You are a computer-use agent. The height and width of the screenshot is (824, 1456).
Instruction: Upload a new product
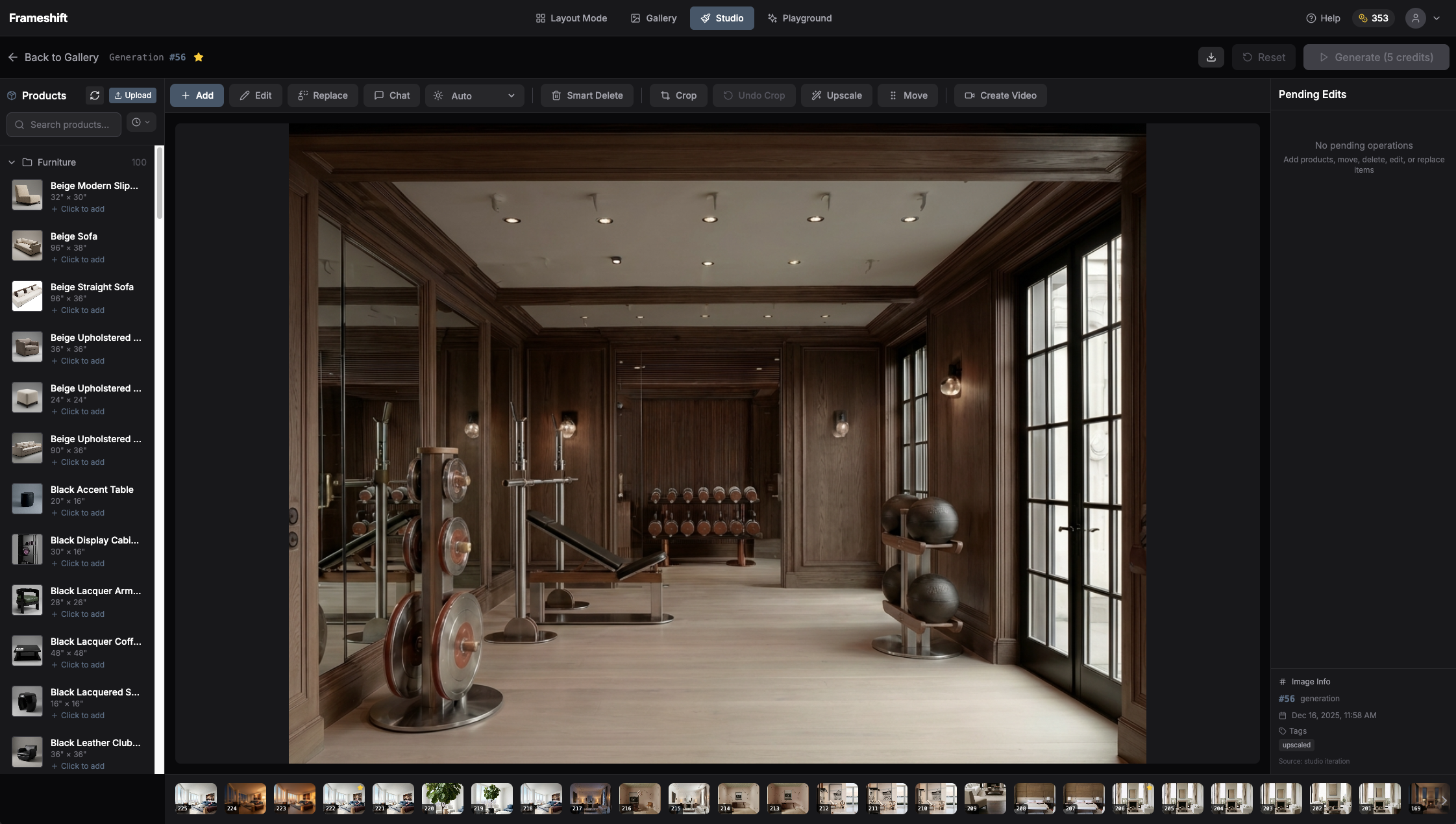point(132,95)
